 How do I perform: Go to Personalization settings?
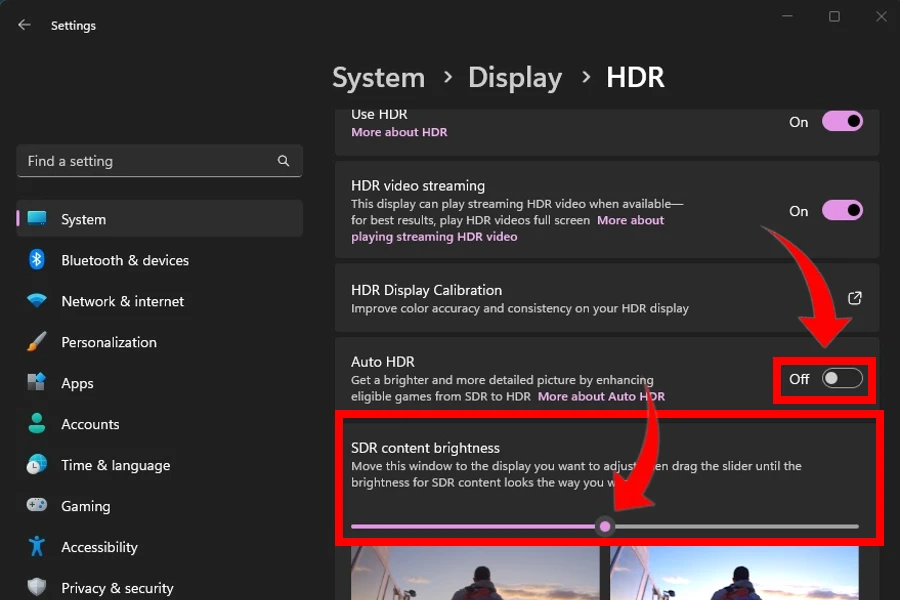tap(160, 342)
